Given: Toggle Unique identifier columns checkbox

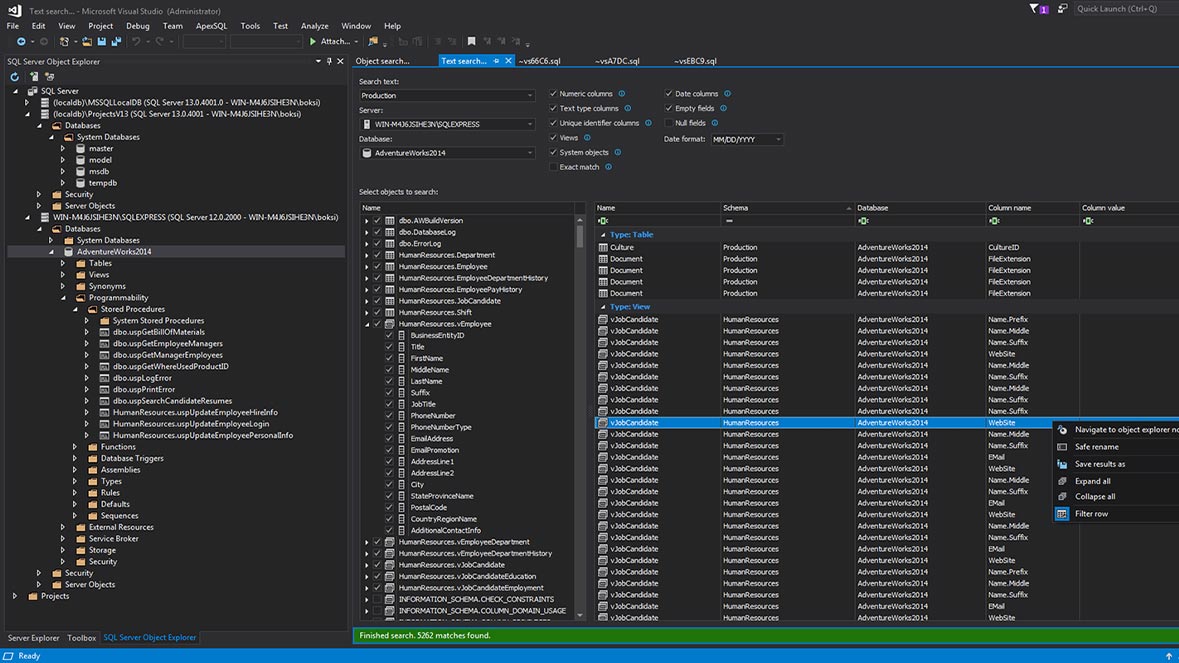Looking at the screenshot, I should 553,123.
